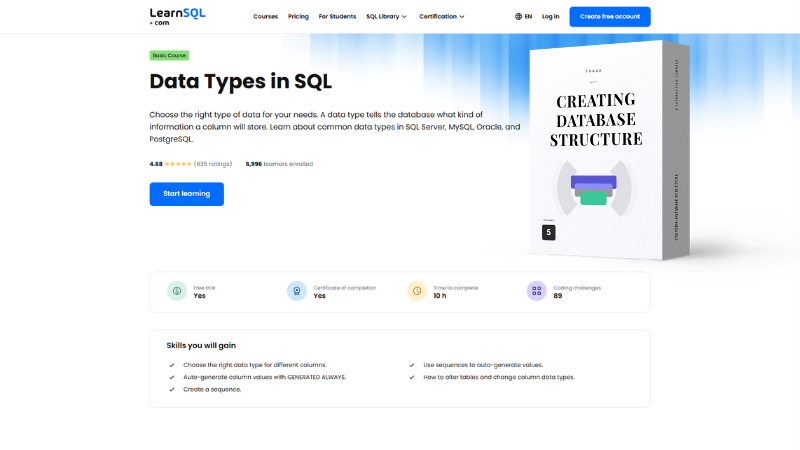This screenshot has height=450, width=800.
Task: Click the star rating icons
Action: pos(178,164)
